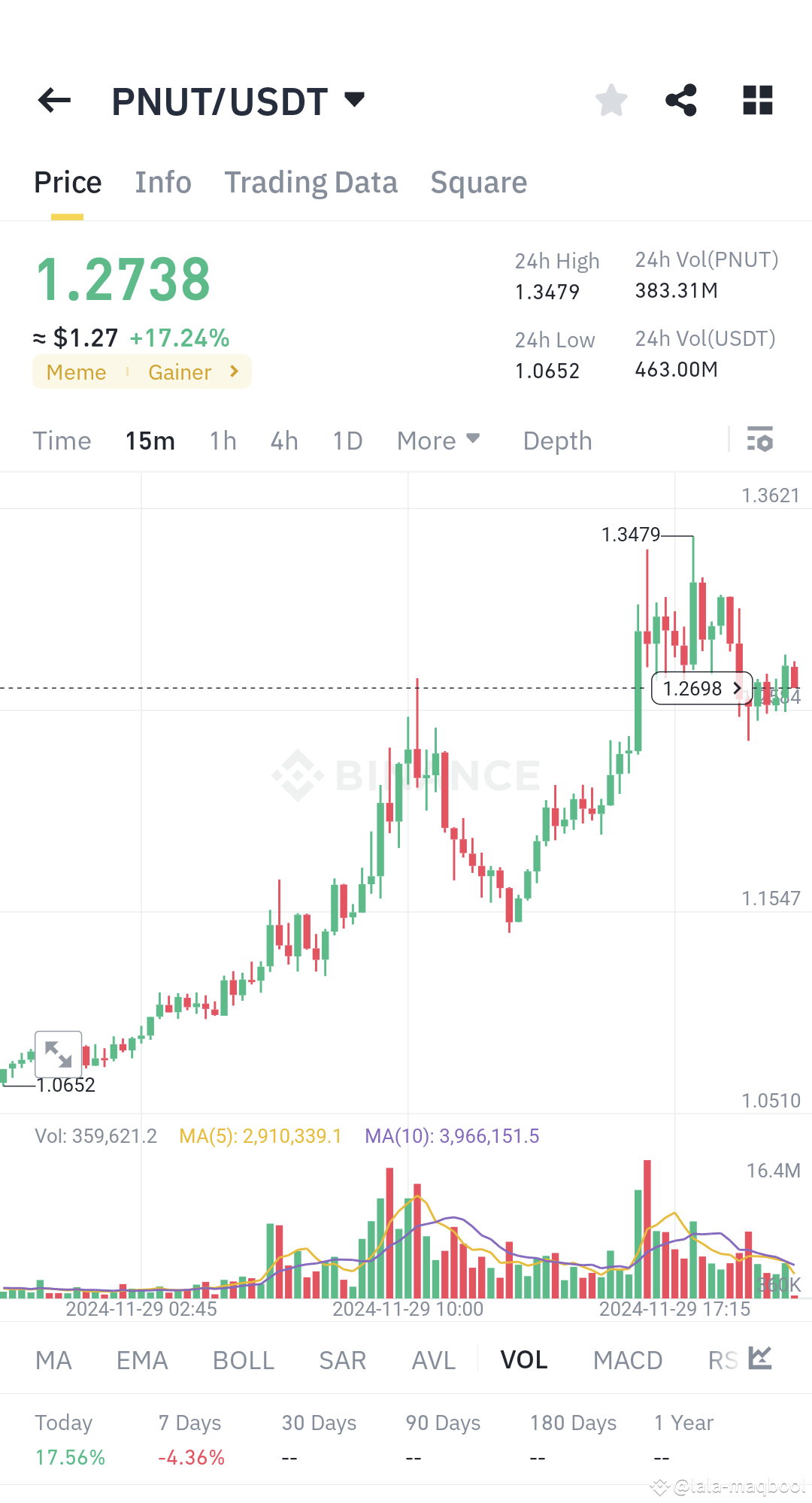Viewport: 812px width, 1503px height.
Task: Switch to the Trading Data tab
Action: point(311,182)
